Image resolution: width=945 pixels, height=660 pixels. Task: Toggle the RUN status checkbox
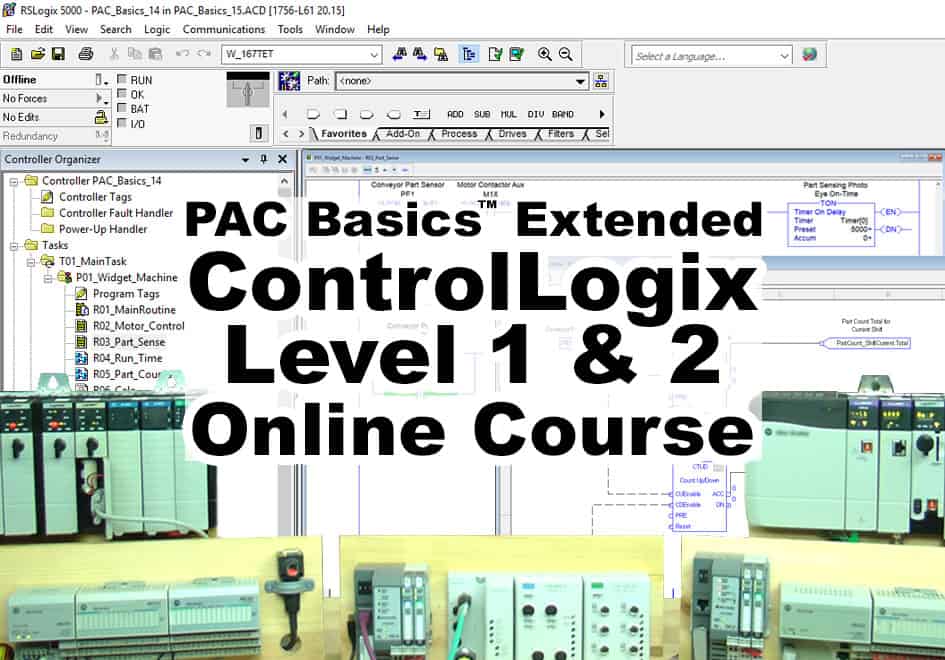pyautogui.click(x=122, y=80)
